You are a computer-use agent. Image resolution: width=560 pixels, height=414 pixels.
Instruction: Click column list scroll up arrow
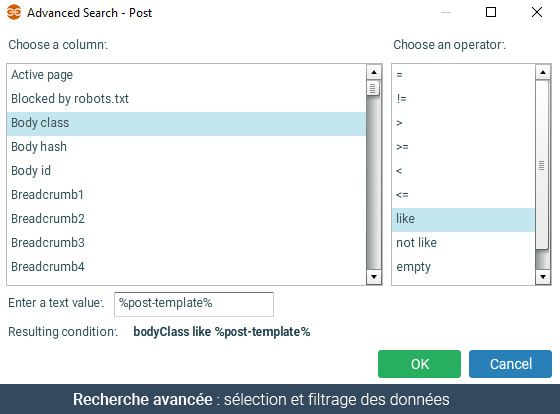(x=374, y=73)
